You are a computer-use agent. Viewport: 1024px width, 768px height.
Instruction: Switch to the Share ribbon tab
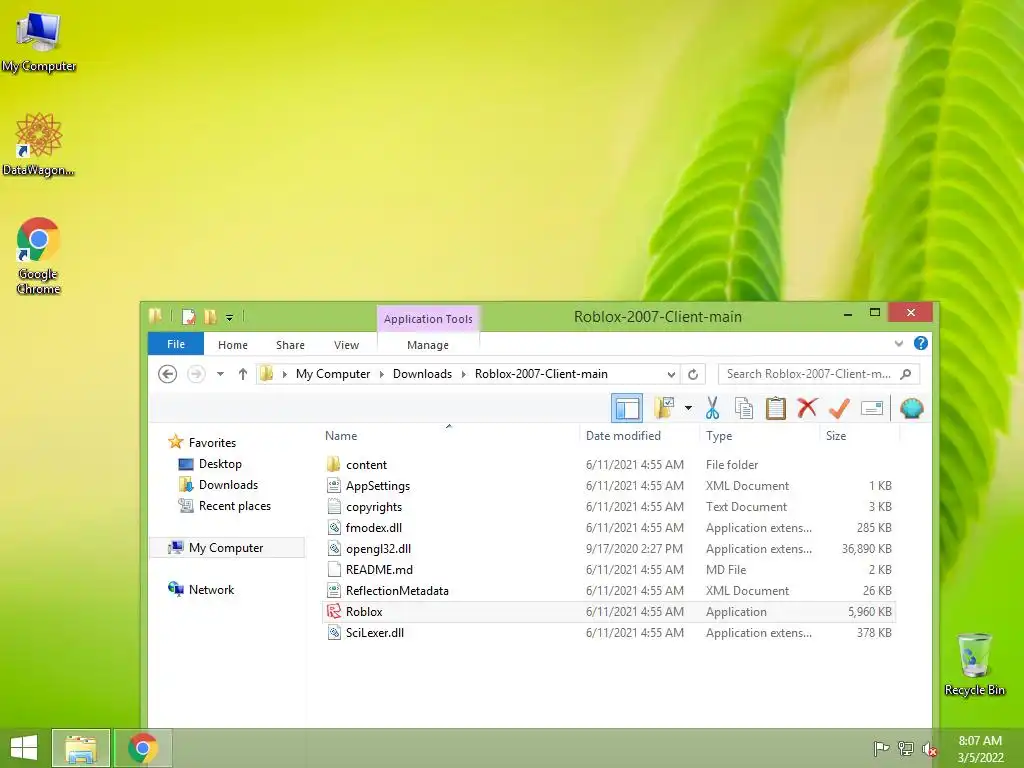pos(290,345)
